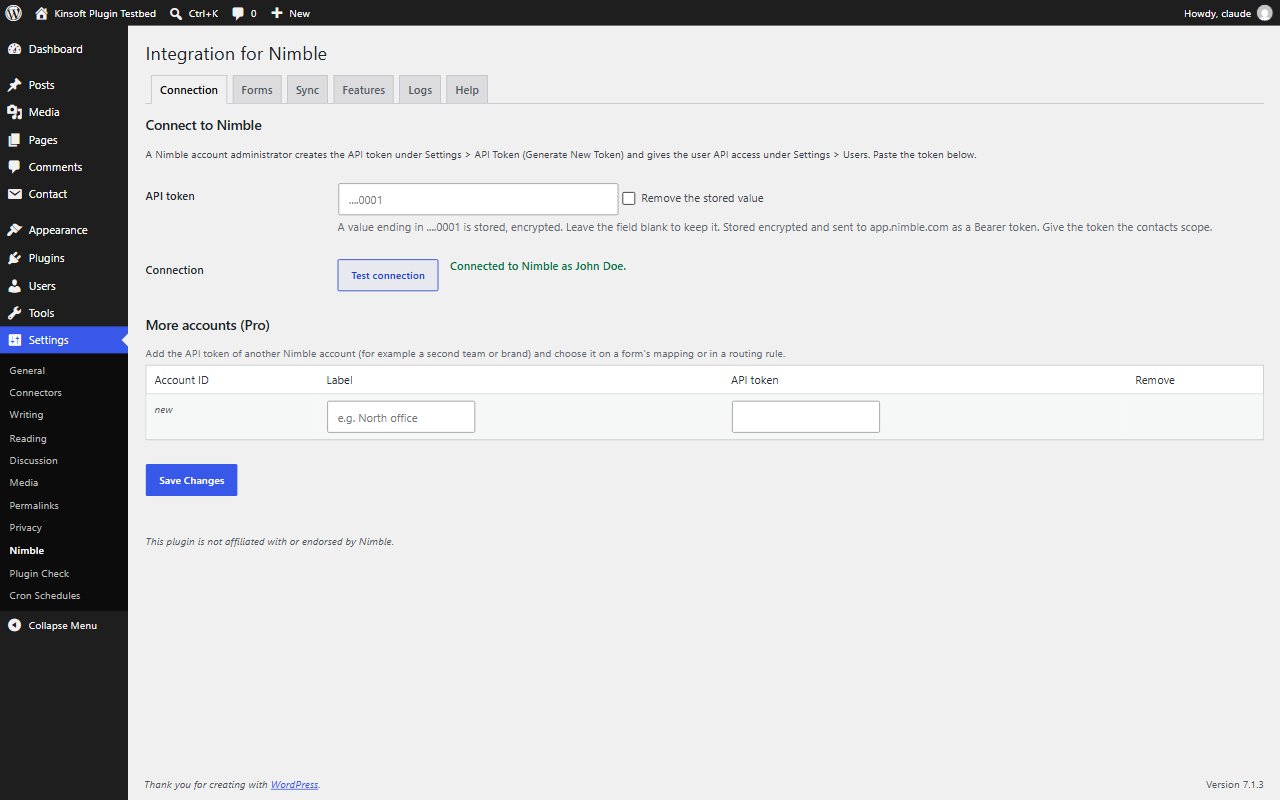This screenshot has width=1280, height=800.
Task: Click the home icon for Kinsoft Plugin Testbed
Action: pos(41,13)
